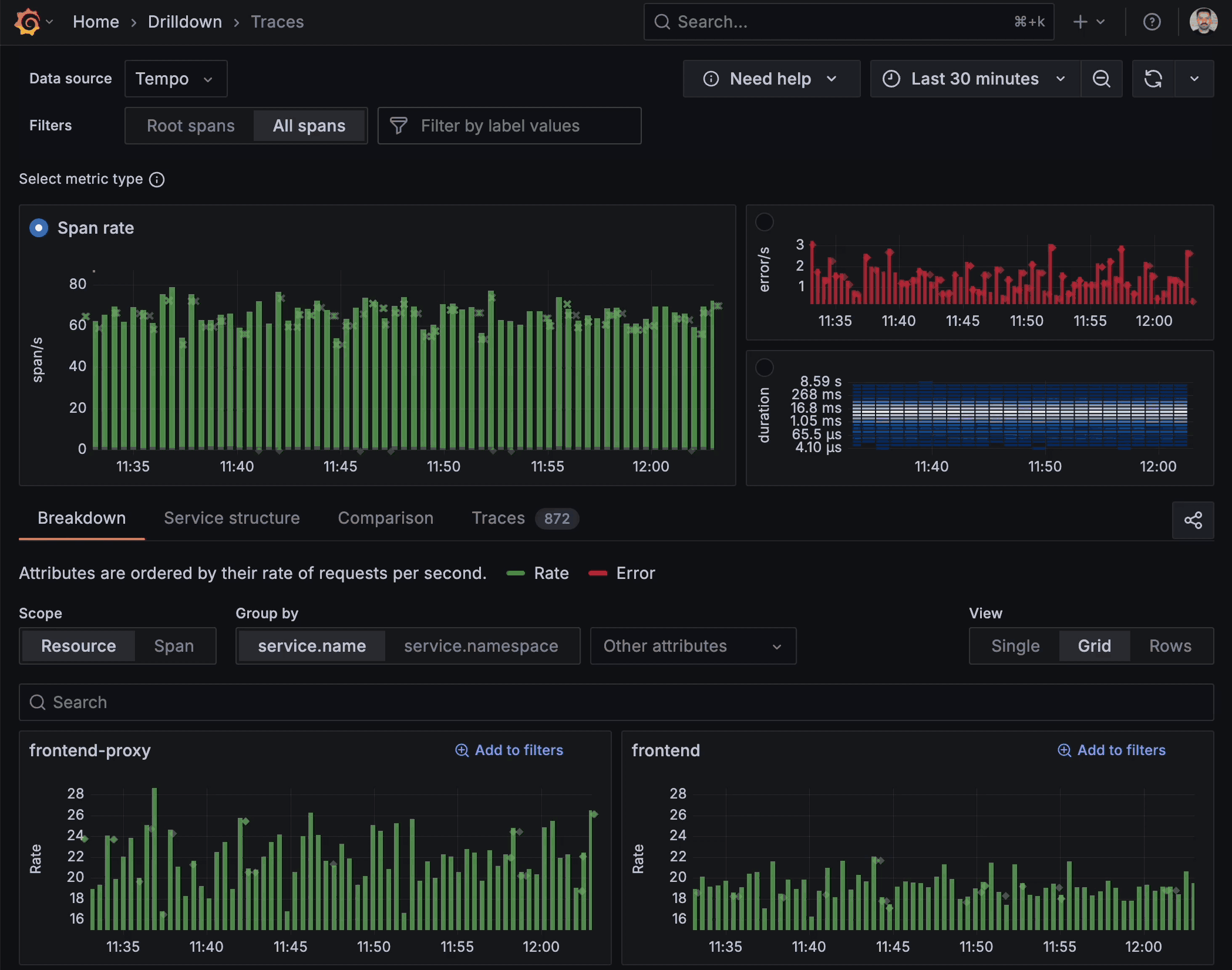
Task: Click the Rate green legend swatch
Action: tap(516, 574)
